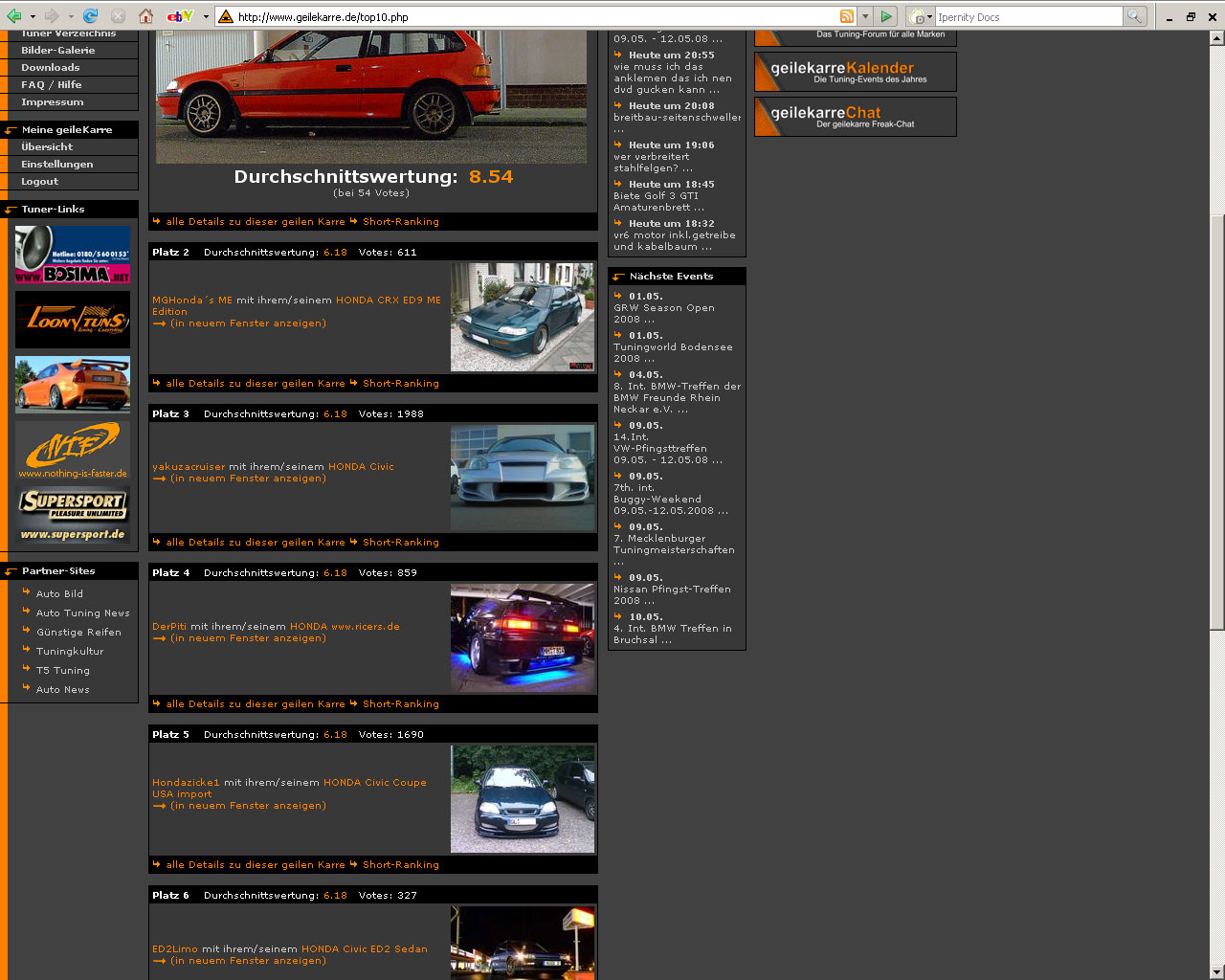Viewport: 1225px width, 980px height.
Task: Open Bilder-Galerie in the sidebar menu
Action: (58, 50)
